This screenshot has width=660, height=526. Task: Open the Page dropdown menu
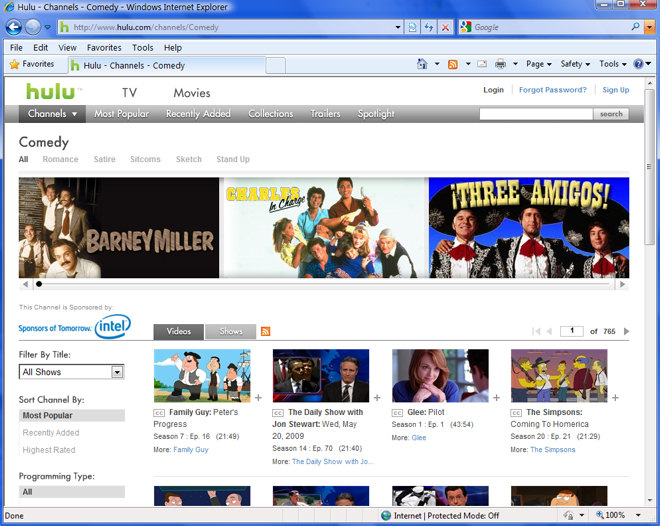click(x=538, y=64)
